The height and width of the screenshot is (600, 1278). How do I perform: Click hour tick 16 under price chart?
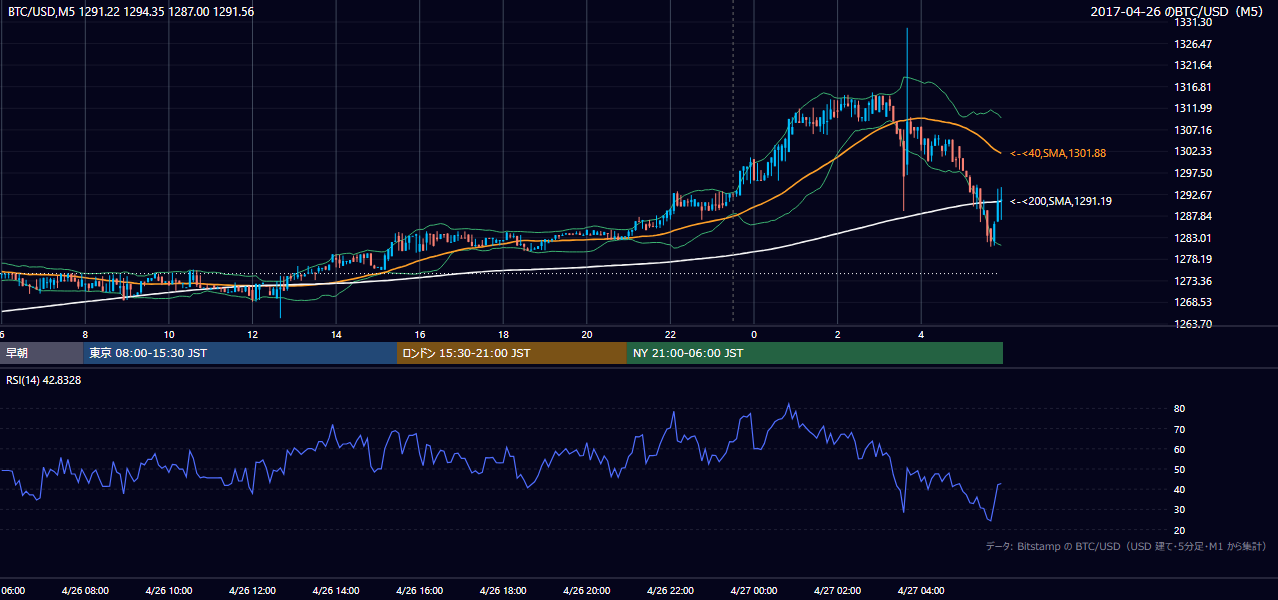tap(420, 334)
